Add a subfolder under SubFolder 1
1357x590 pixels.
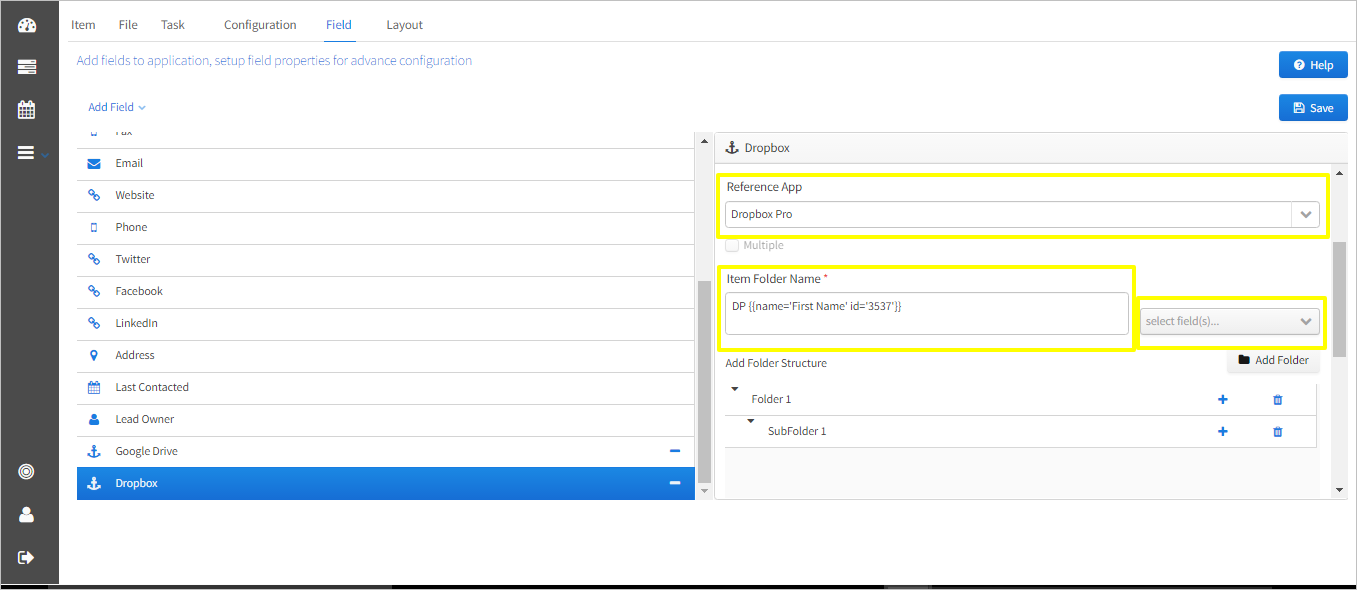(x=1222, y=431)
